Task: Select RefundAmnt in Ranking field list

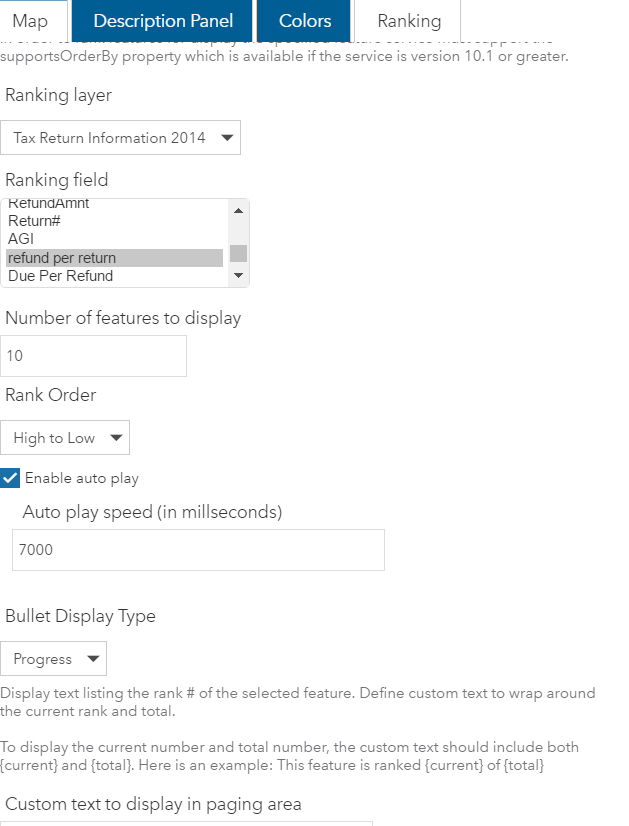Action: 48,204
